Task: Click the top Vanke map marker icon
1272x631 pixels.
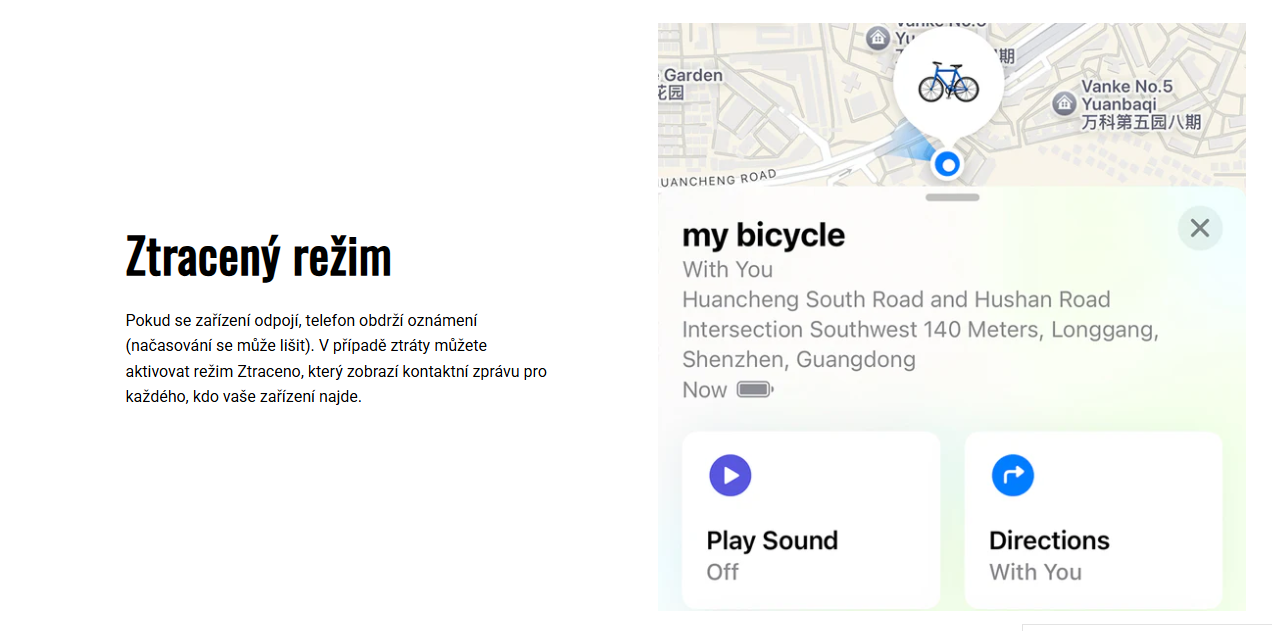Action: (878, 39)
